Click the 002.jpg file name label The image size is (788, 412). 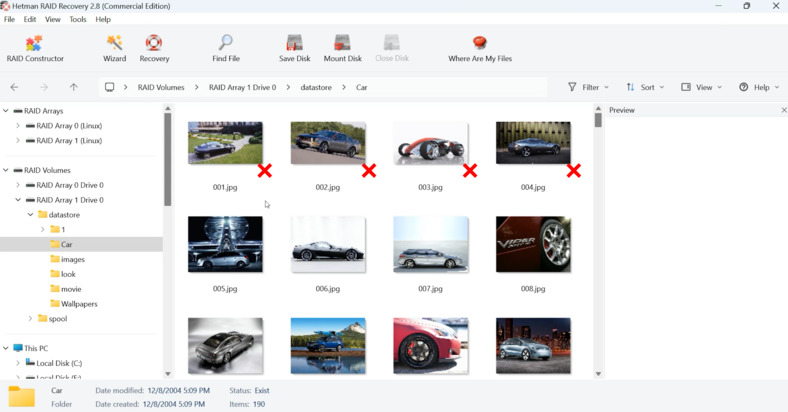click(328, 187)
